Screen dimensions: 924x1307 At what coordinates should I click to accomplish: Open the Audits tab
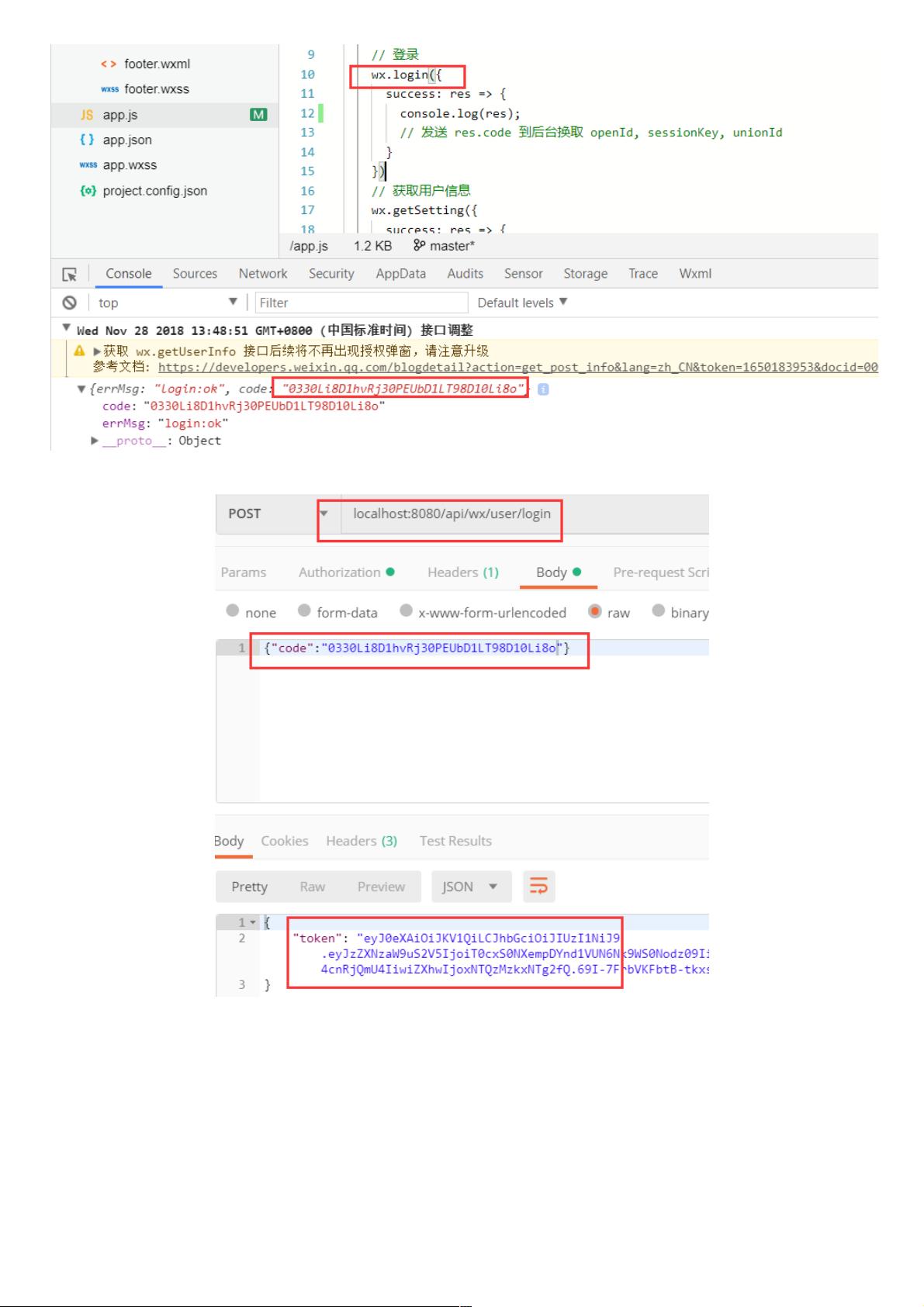465,274
